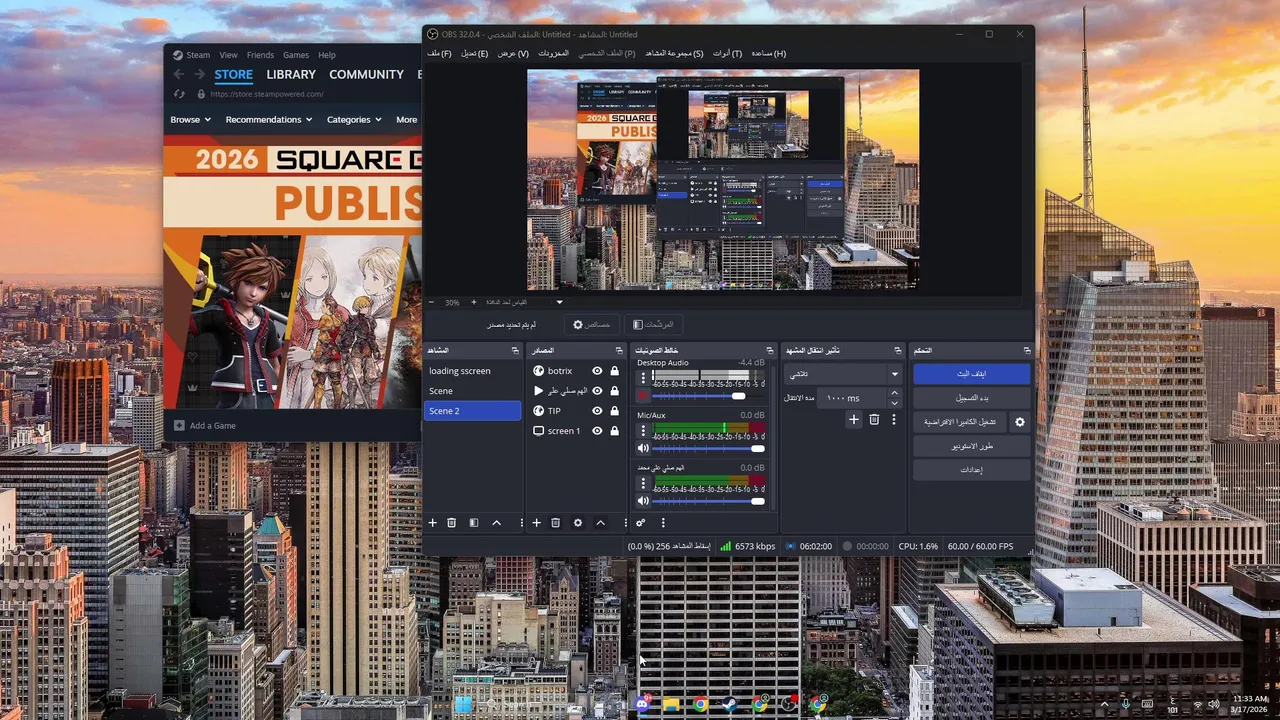Screen dimensions: 1280x720
Task: Hide the botrix source with eye icon
Action: coord(597,371)
